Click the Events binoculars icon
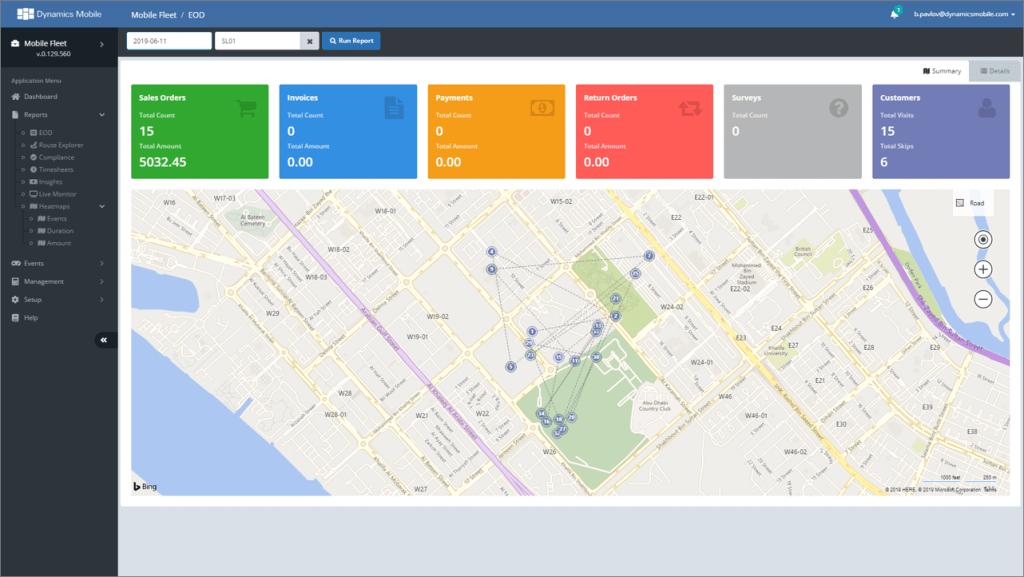This screenshot has height=577, width=1024. [16, 263]
